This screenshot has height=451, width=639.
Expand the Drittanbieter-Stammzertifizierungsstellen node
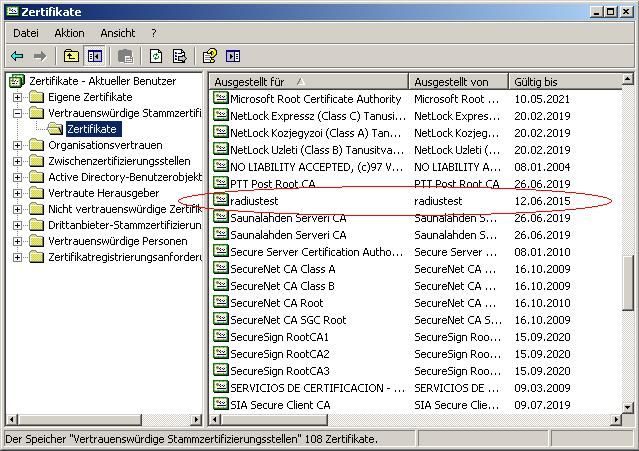click(x=17, y=225)
